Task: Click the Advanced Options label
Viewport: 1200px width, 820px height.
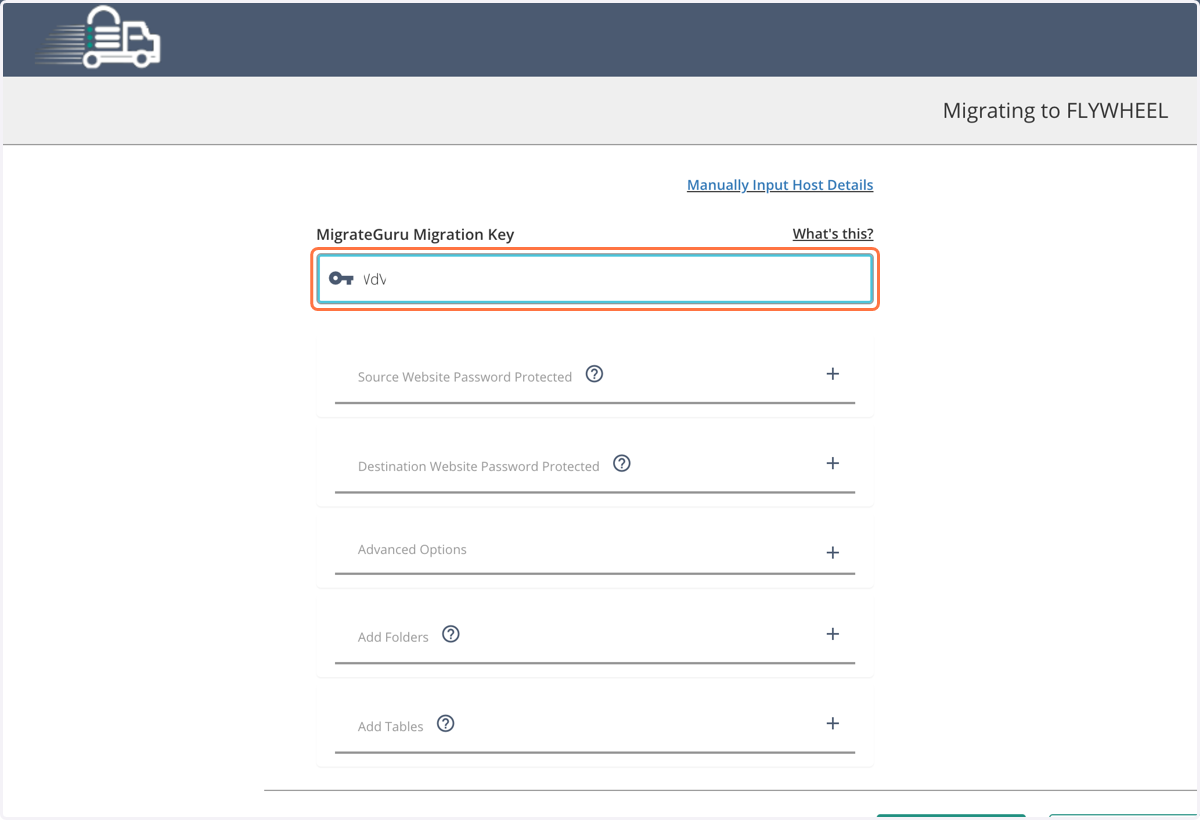Action: (x=412, y=550)
